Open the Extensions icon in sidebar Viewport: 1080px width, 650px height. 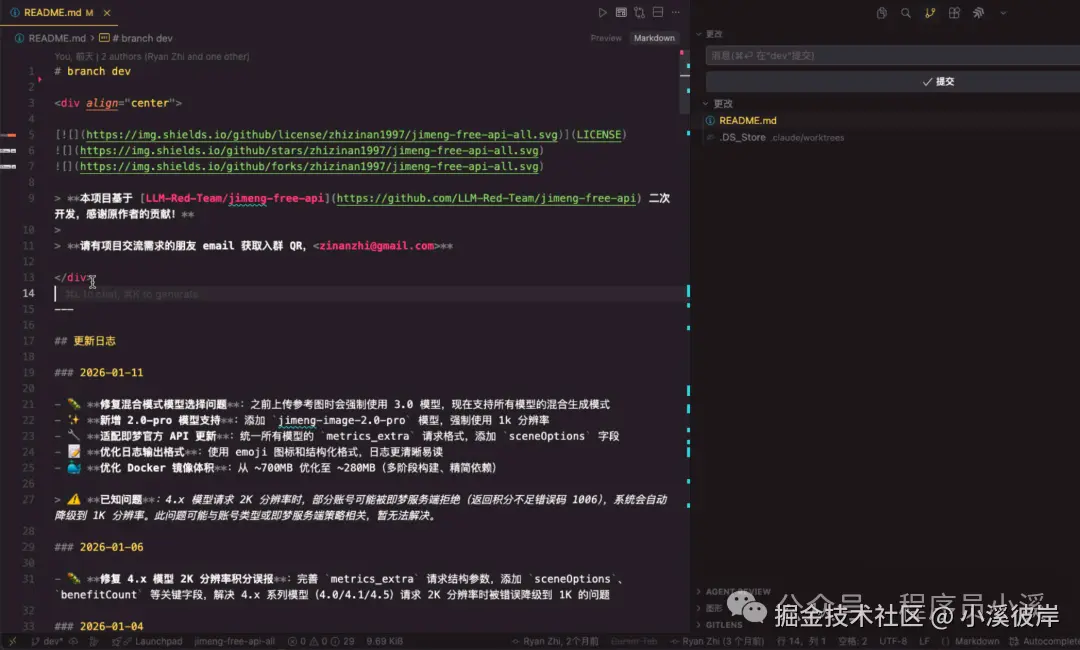point(954,13)
